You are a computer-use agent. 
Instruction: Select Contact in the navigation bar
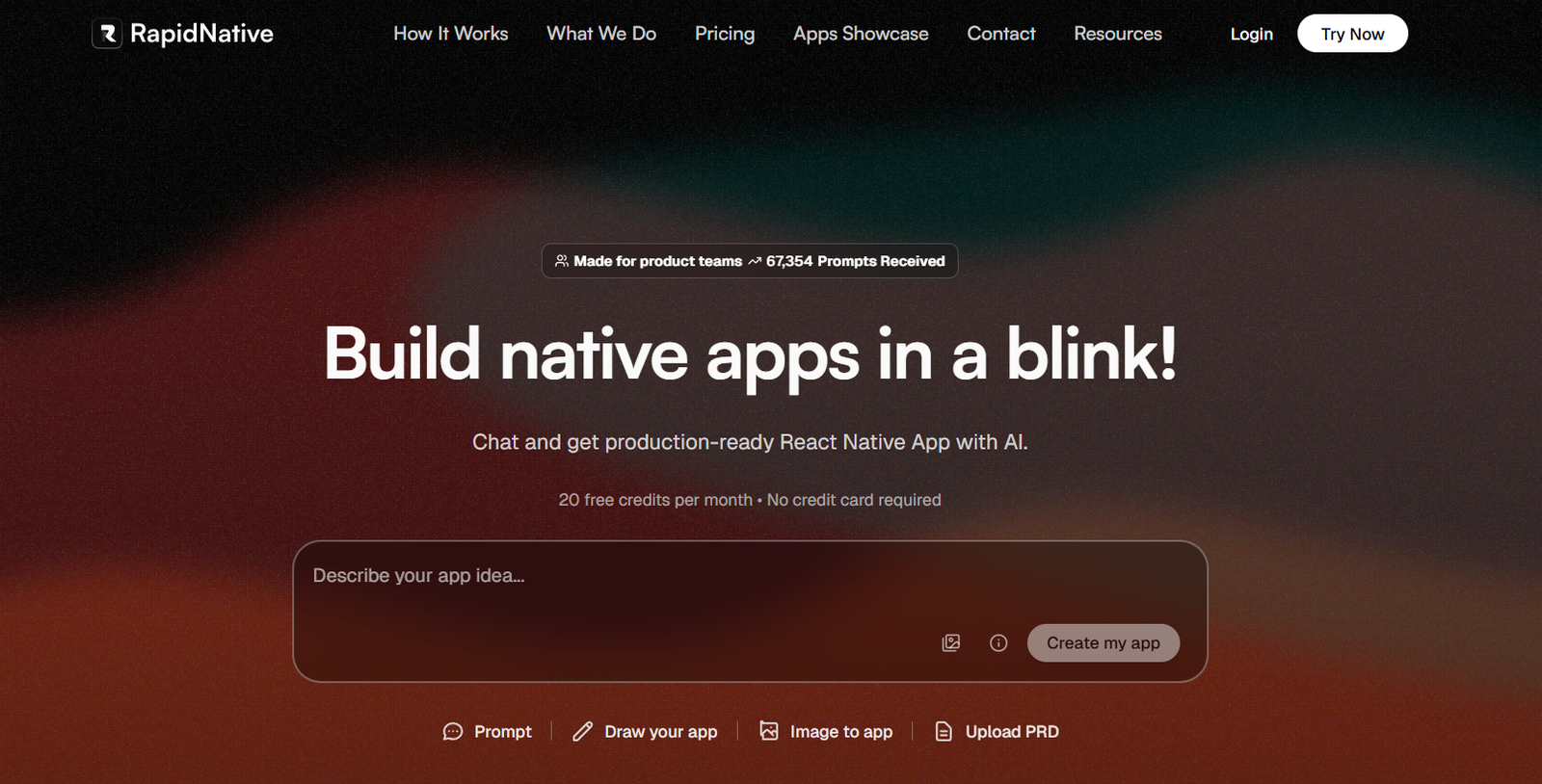coord(1001,34)
